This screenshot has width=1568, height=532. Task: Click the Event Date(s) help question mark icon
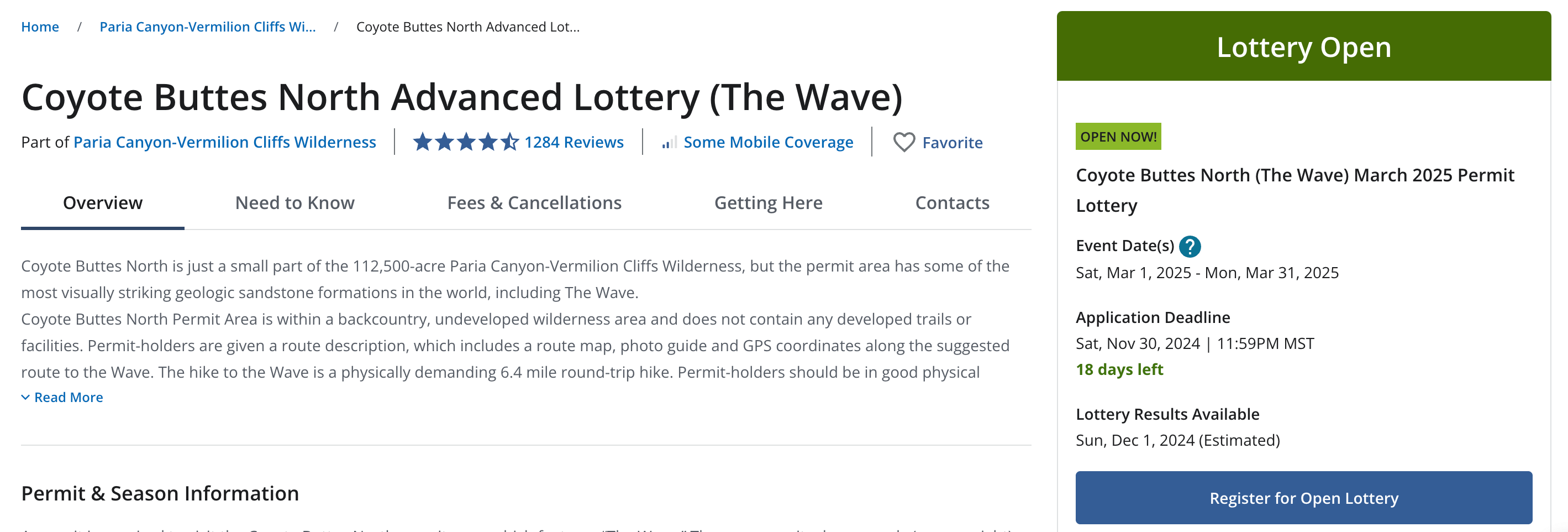pyautogui.click(x=1190, y=246)
